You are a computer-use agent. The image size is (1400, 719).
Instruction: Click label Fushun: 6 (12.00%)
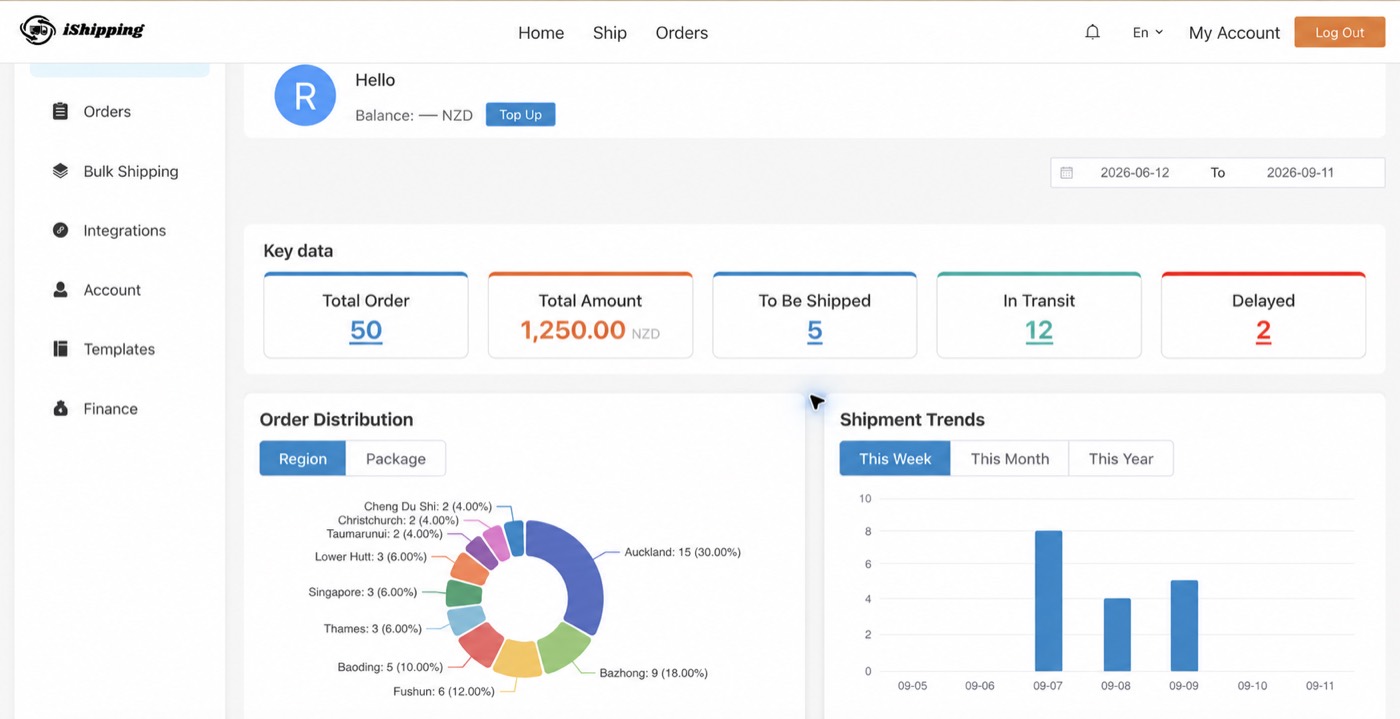point(443,691)
